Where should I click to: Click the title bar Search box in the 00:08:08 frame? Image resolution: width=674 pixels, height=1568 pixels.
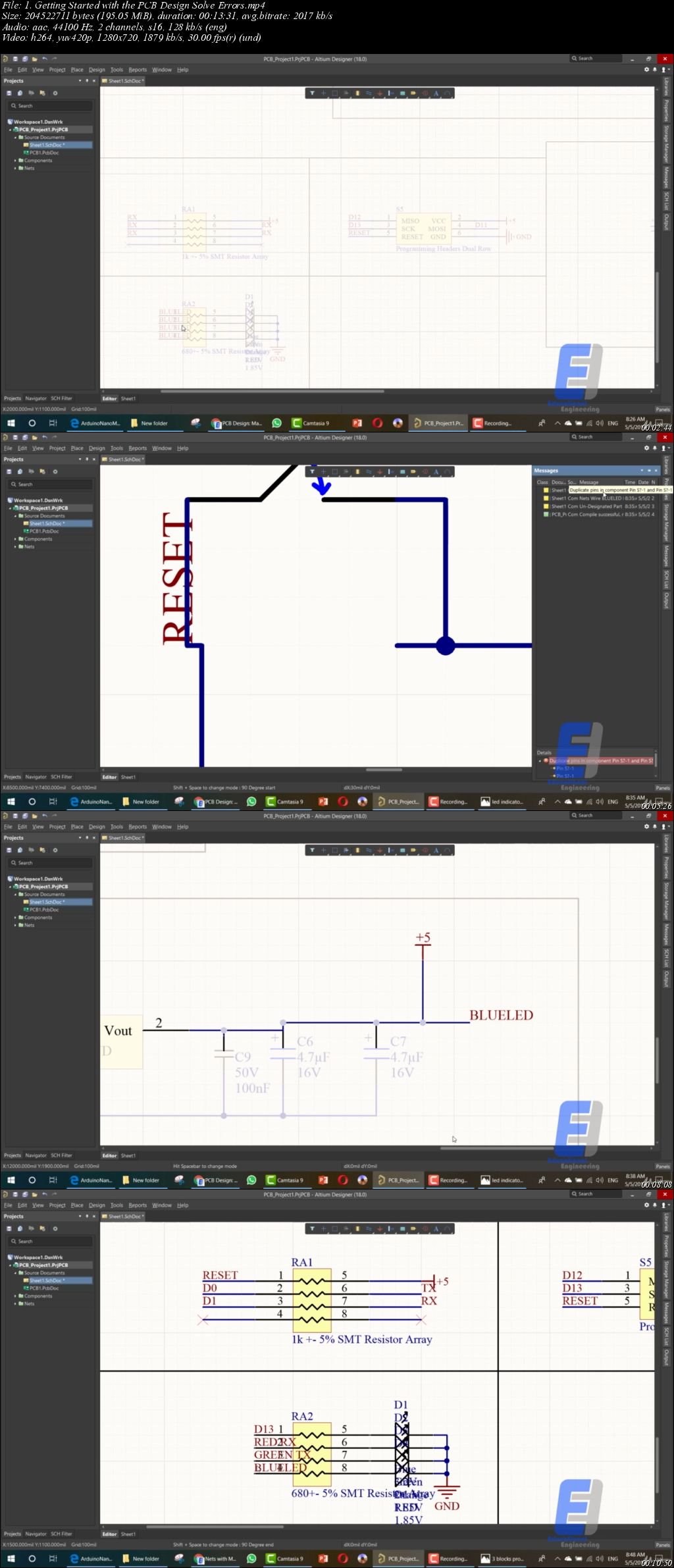click(596, 816)
